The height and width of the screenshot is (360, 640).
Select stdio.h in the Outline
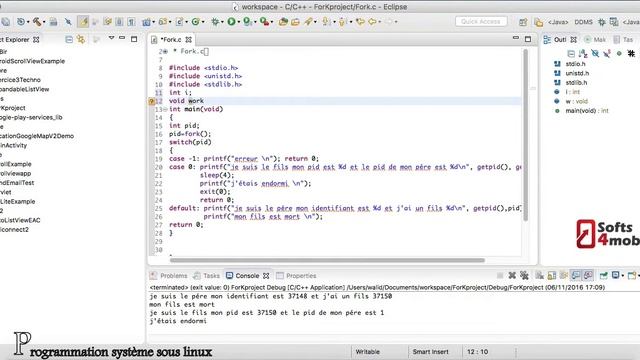pyautogui.click(x=575, y=64)
